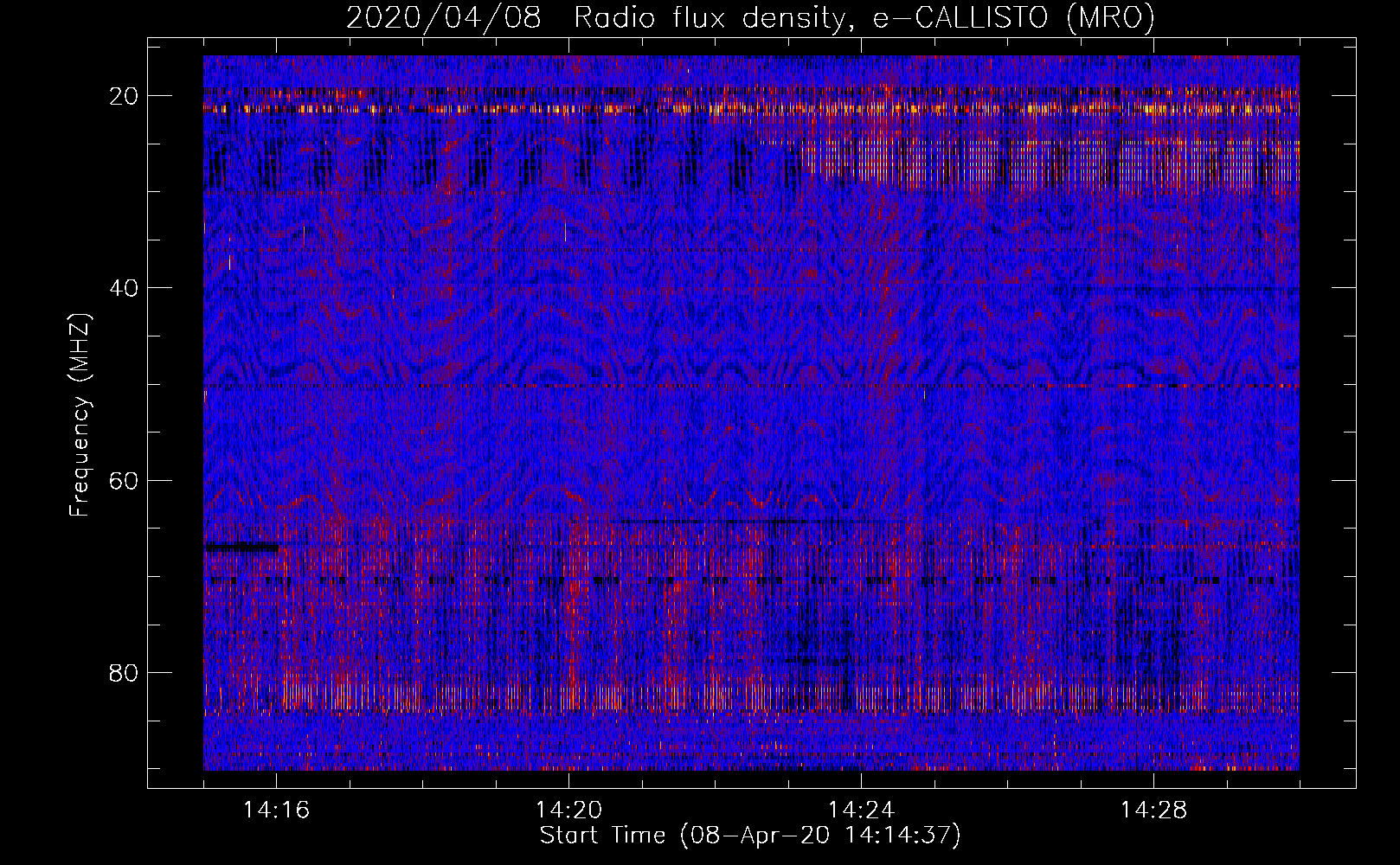The image size is (1400, 865).
Task: Click the 20 MHz frequency tick label
Action: point(125,96)
